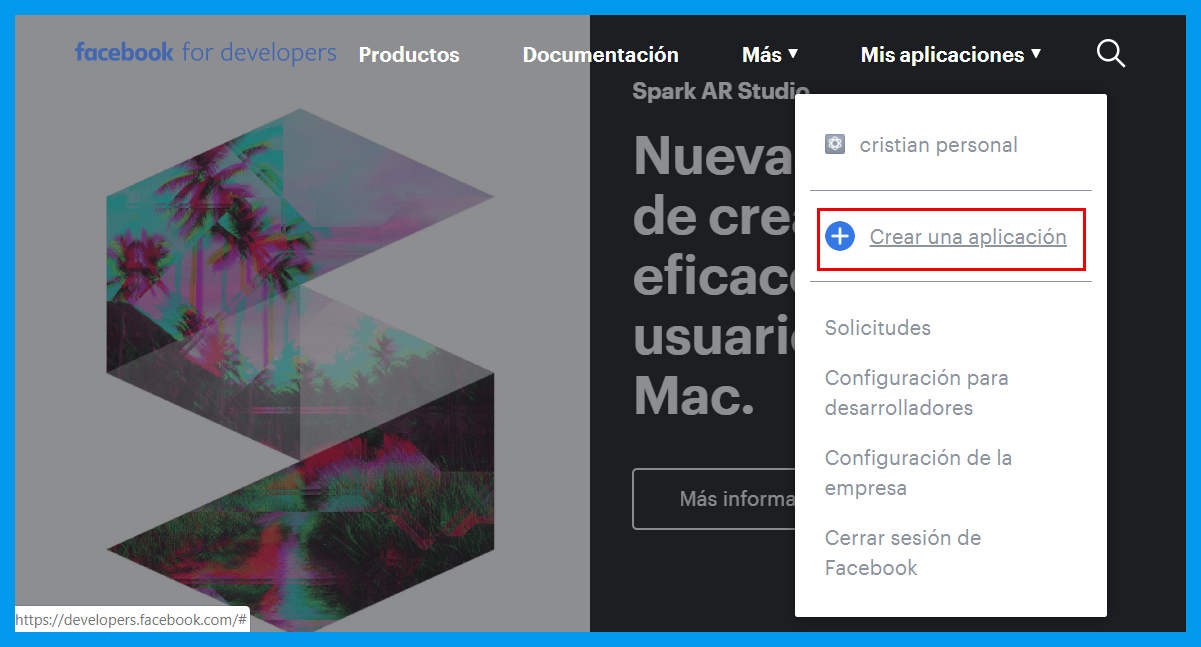
Task: Click the blue plus icon beside Crear una aplicación
Action: [840, 237]
